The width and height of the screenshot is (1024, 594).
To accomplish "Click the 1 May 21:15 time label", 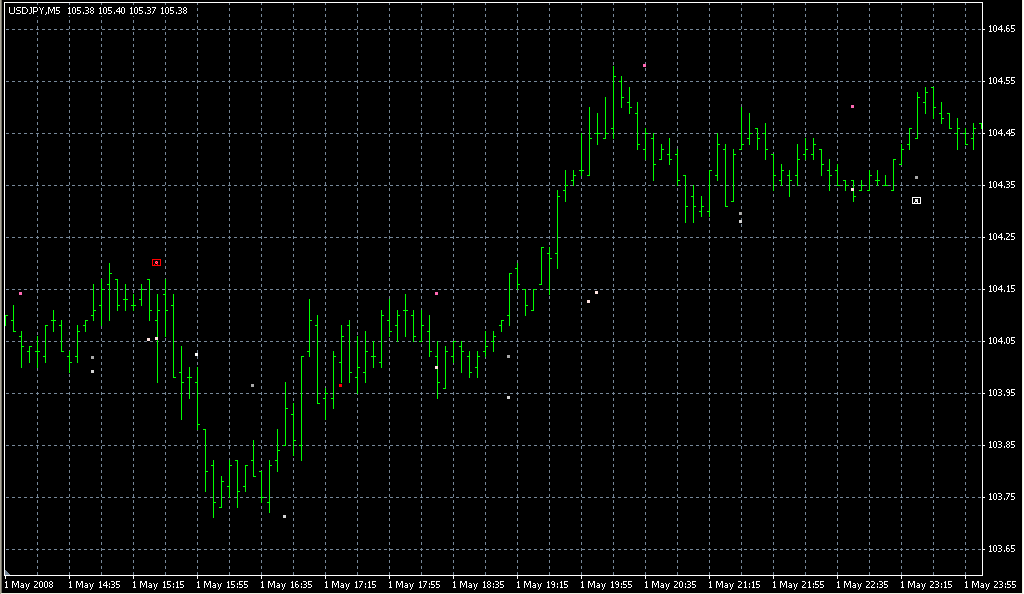I will (x=734, y=585).
